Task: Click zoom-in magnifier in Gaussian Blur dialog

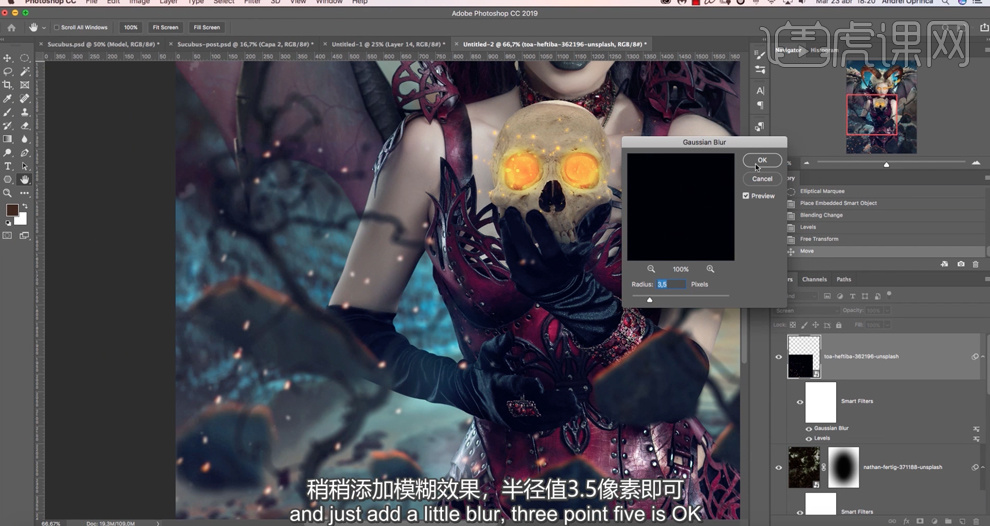Action: 711,269
